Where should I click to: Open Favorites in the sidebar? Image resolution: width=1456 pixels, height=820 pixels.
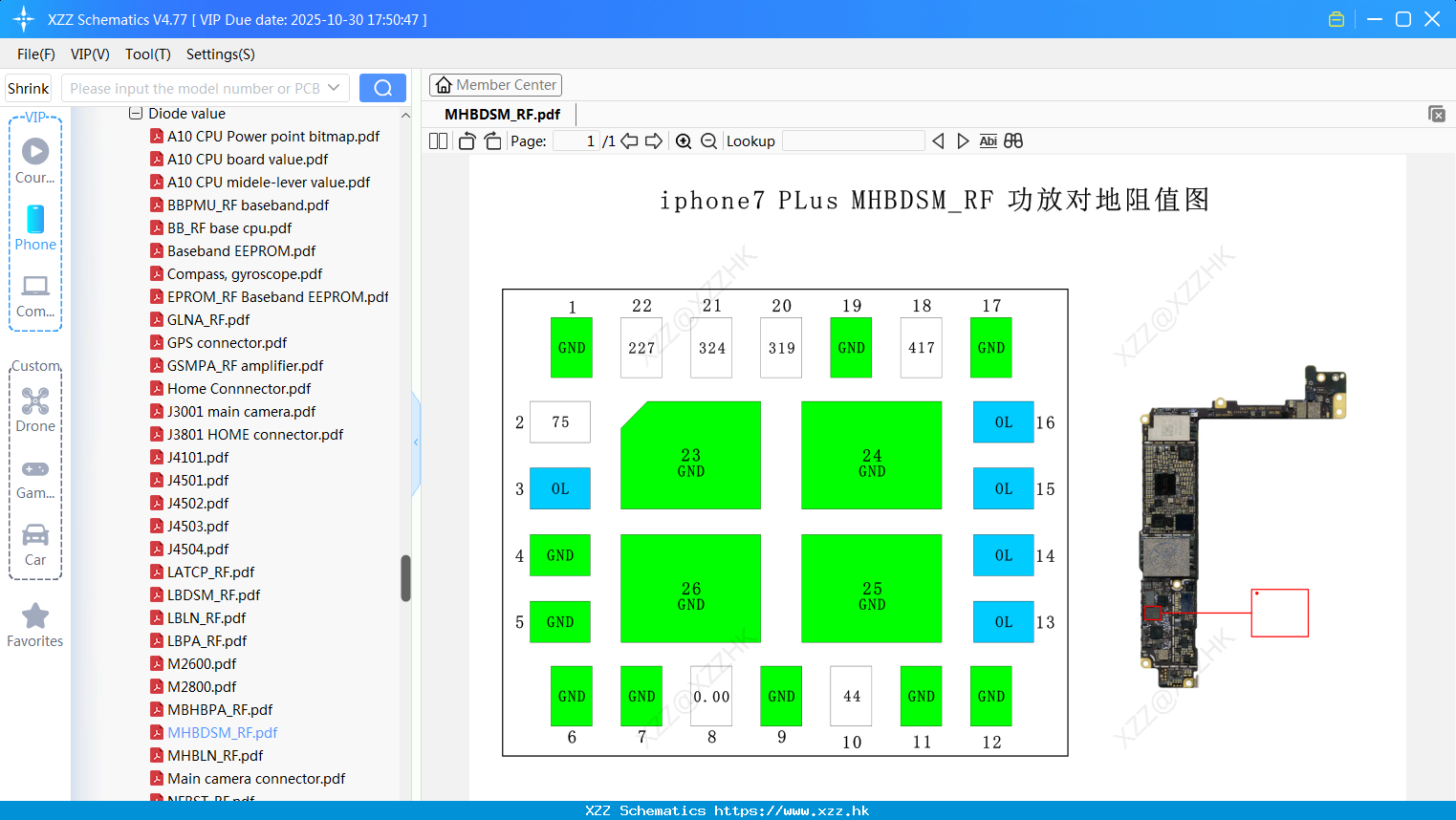[35, 625]
